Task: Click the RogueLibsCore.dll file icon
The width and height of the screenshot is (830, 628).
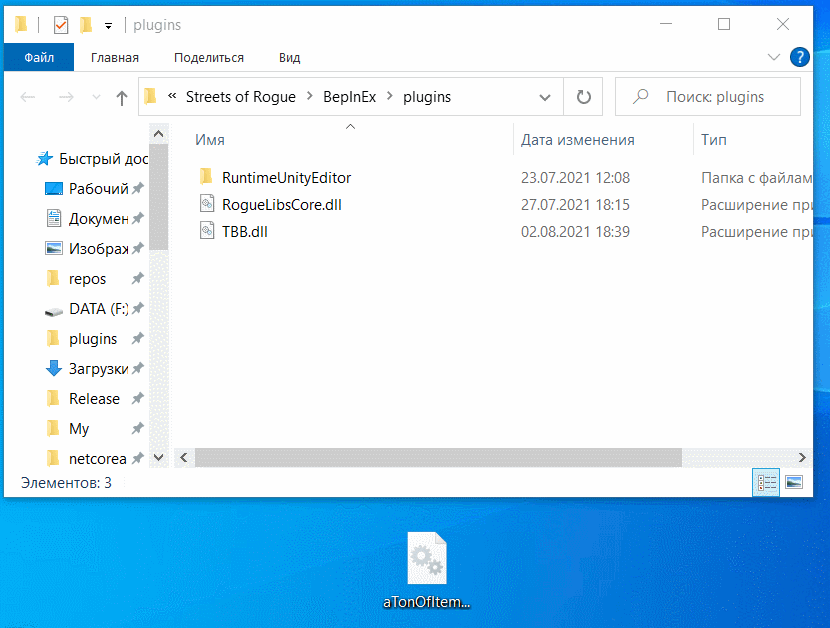Action: pyautogui.click(x=207, y=204)
